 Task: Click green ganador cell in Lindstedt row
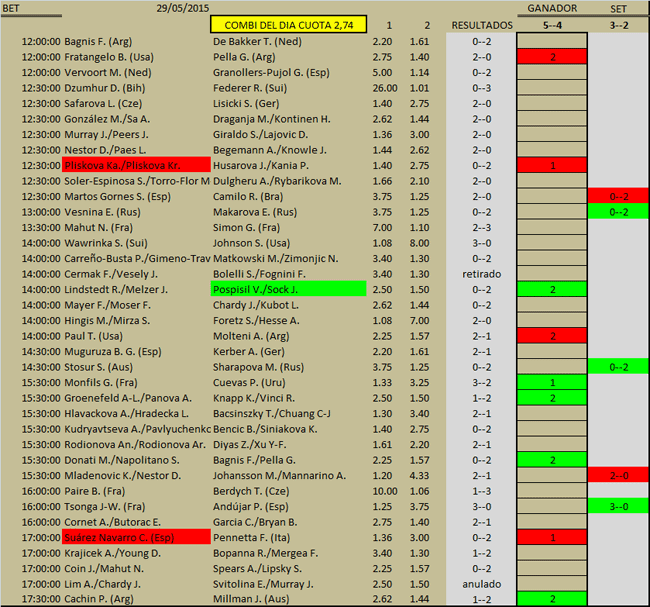pos(552,289)
